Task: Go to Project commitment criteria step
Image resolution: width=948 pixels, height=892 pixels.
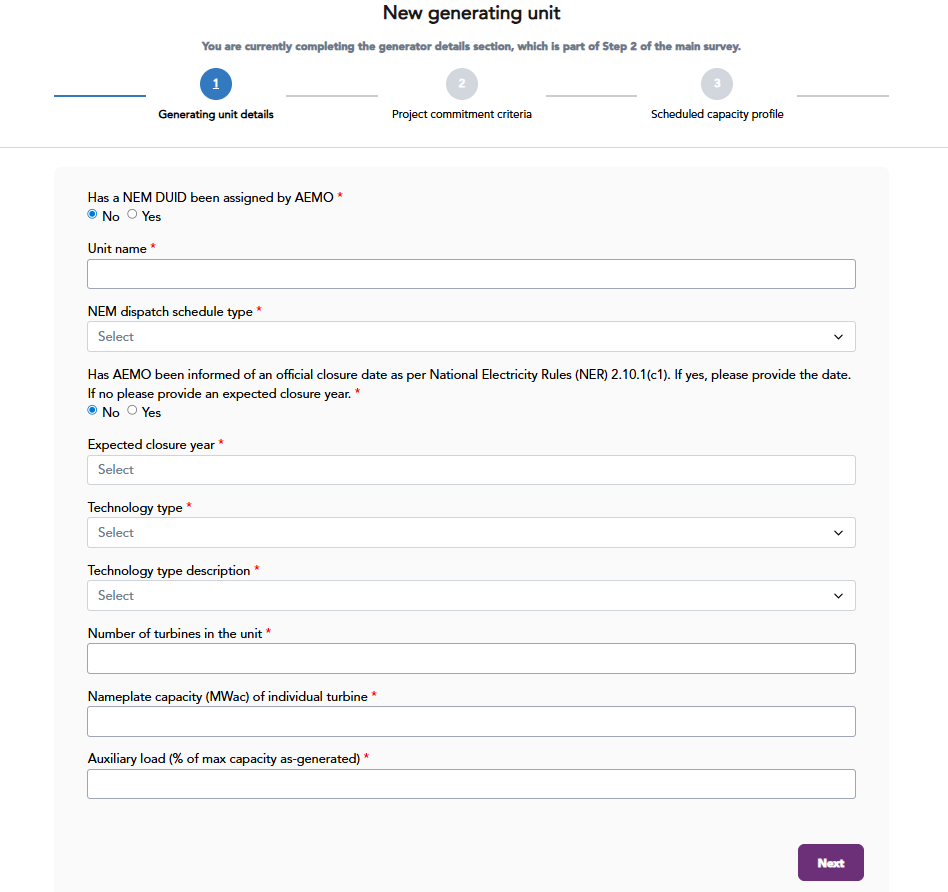Action: pos(462,115)
